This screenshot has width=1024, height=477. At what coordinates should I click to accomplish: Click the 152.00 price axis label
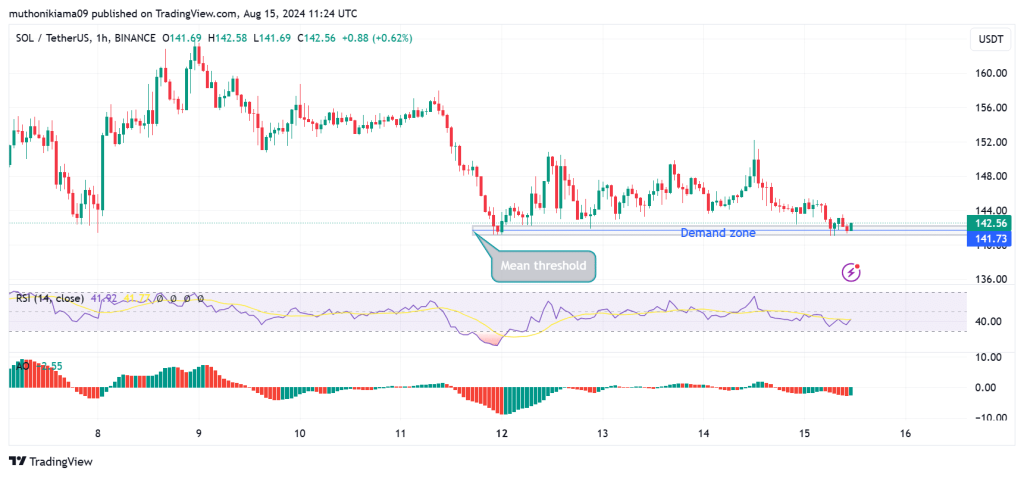(991, 142)
